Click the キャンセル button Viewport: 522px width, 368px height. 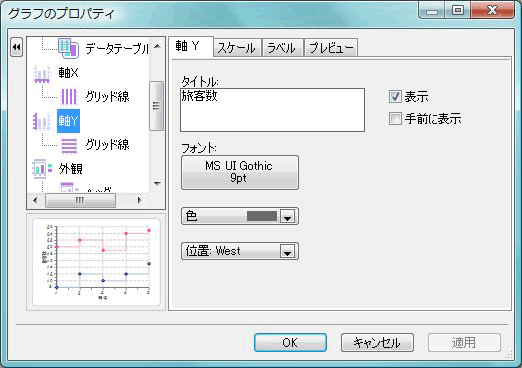tap(377, 342)
